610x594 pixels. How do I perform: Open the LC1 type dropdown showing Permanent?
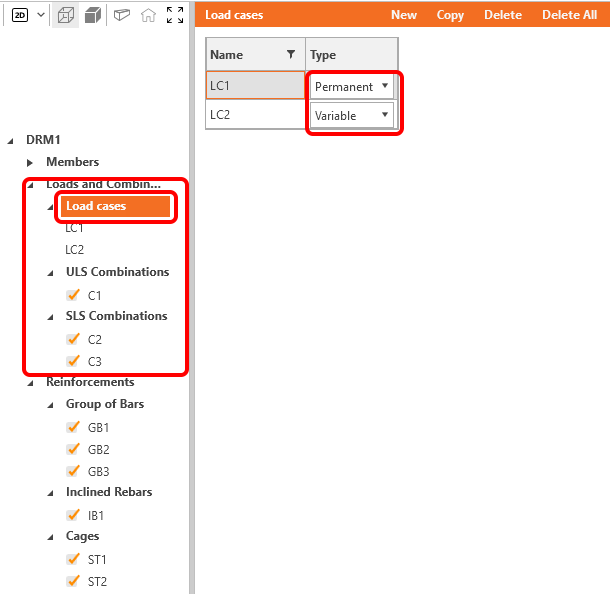(x=385, y=87)
